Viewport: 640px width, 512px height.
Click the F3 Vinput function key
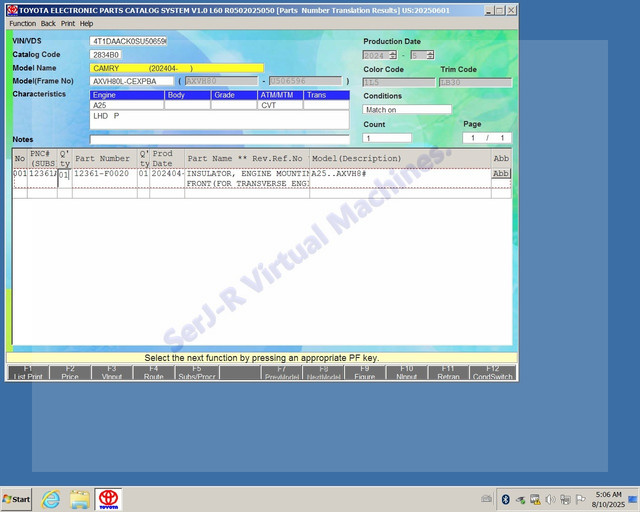pyautogui.click(x=112, y=372)
